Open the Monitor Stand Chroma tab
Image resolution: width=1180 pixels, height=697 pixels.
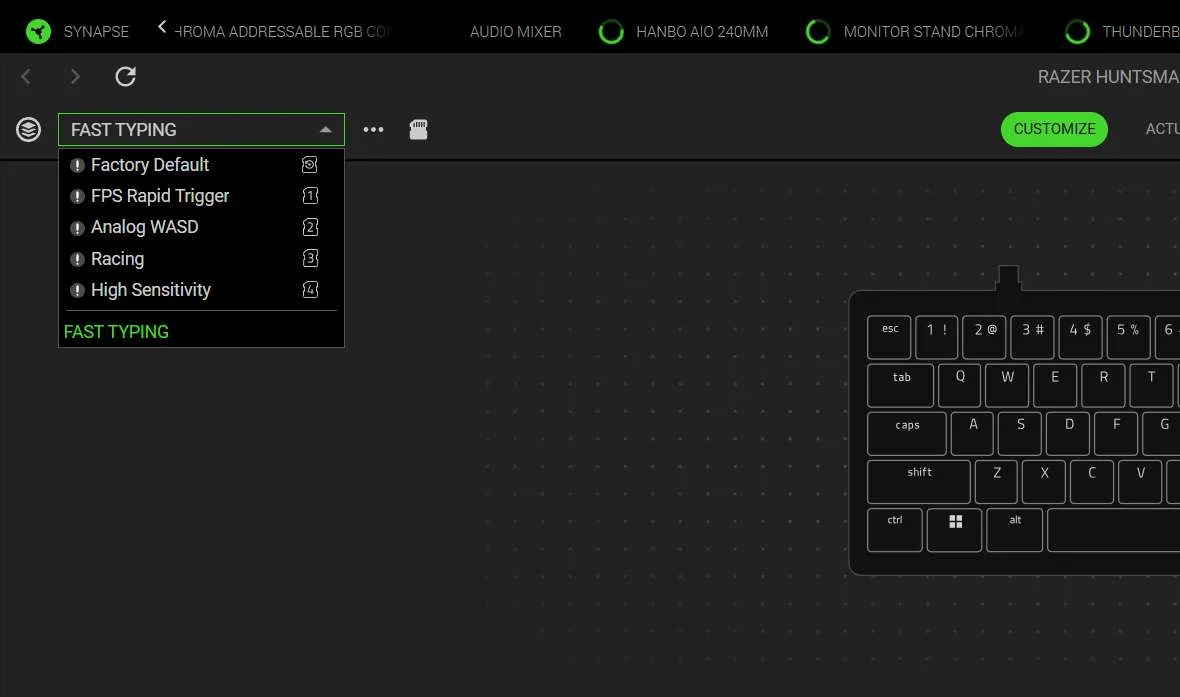tap(933, 32)
